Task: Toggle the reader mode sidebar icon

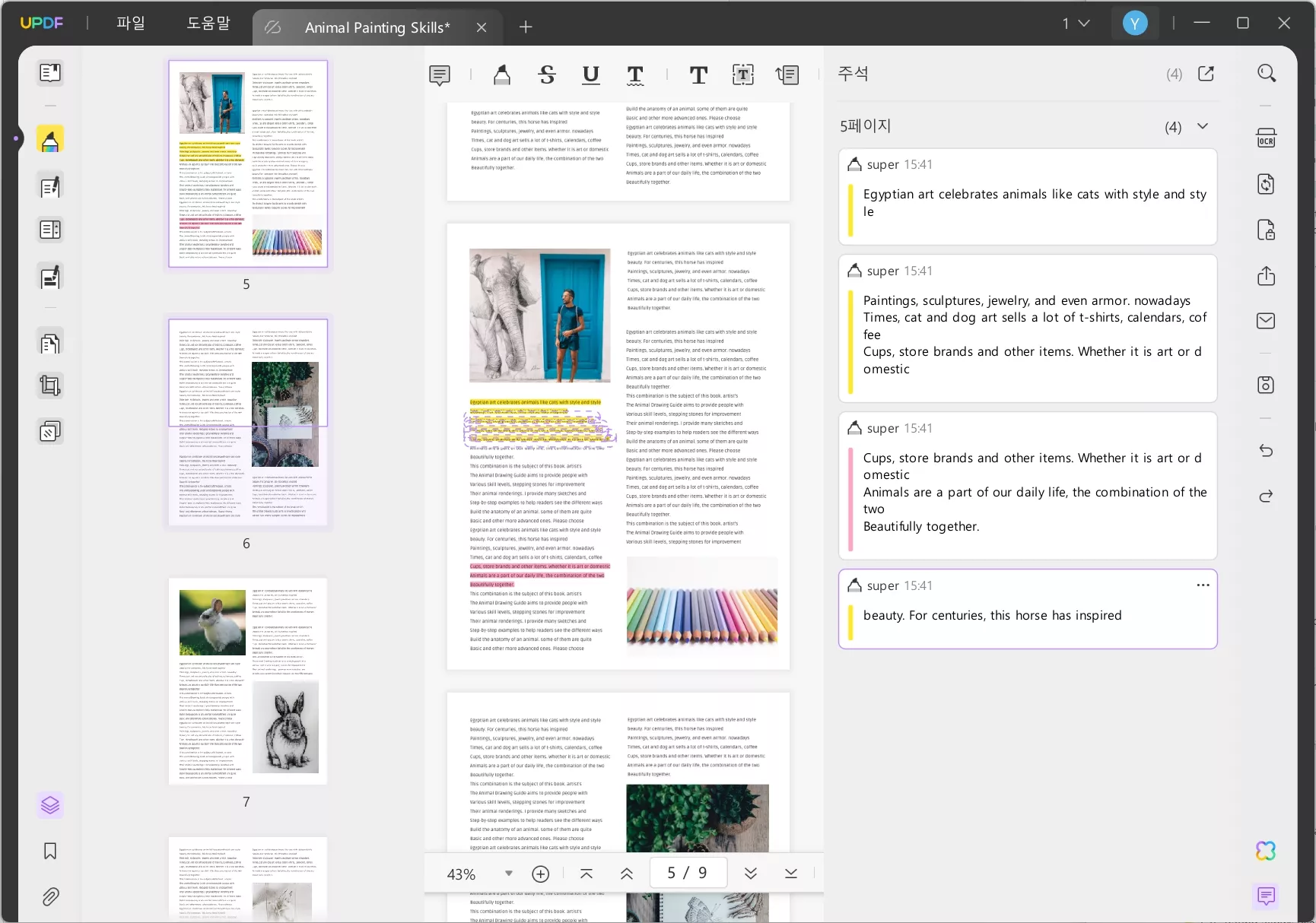Action: coord(50,73)
